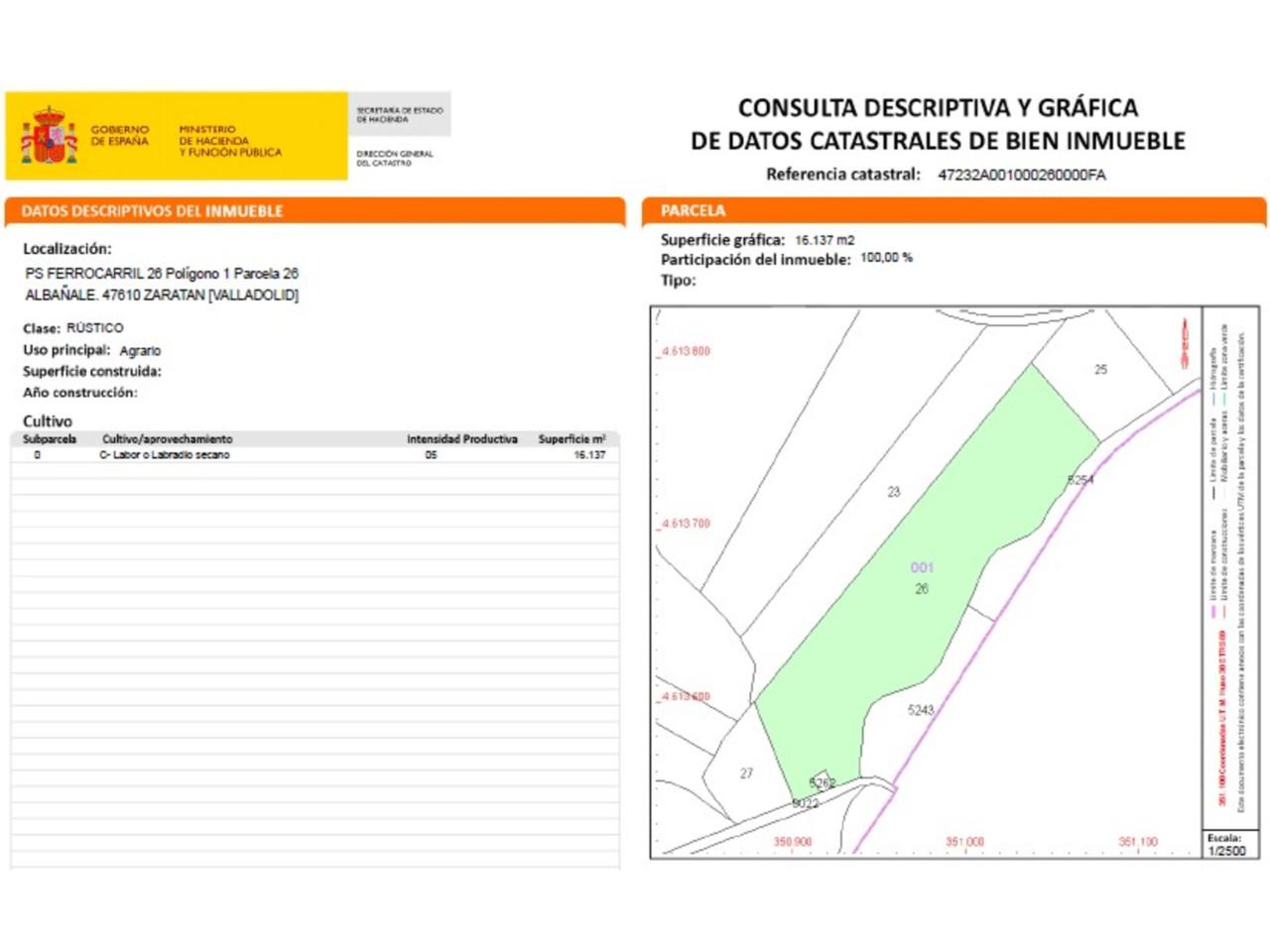Click the catastral reference number 47232A001000260000FA

click(x=1021, y=176)
